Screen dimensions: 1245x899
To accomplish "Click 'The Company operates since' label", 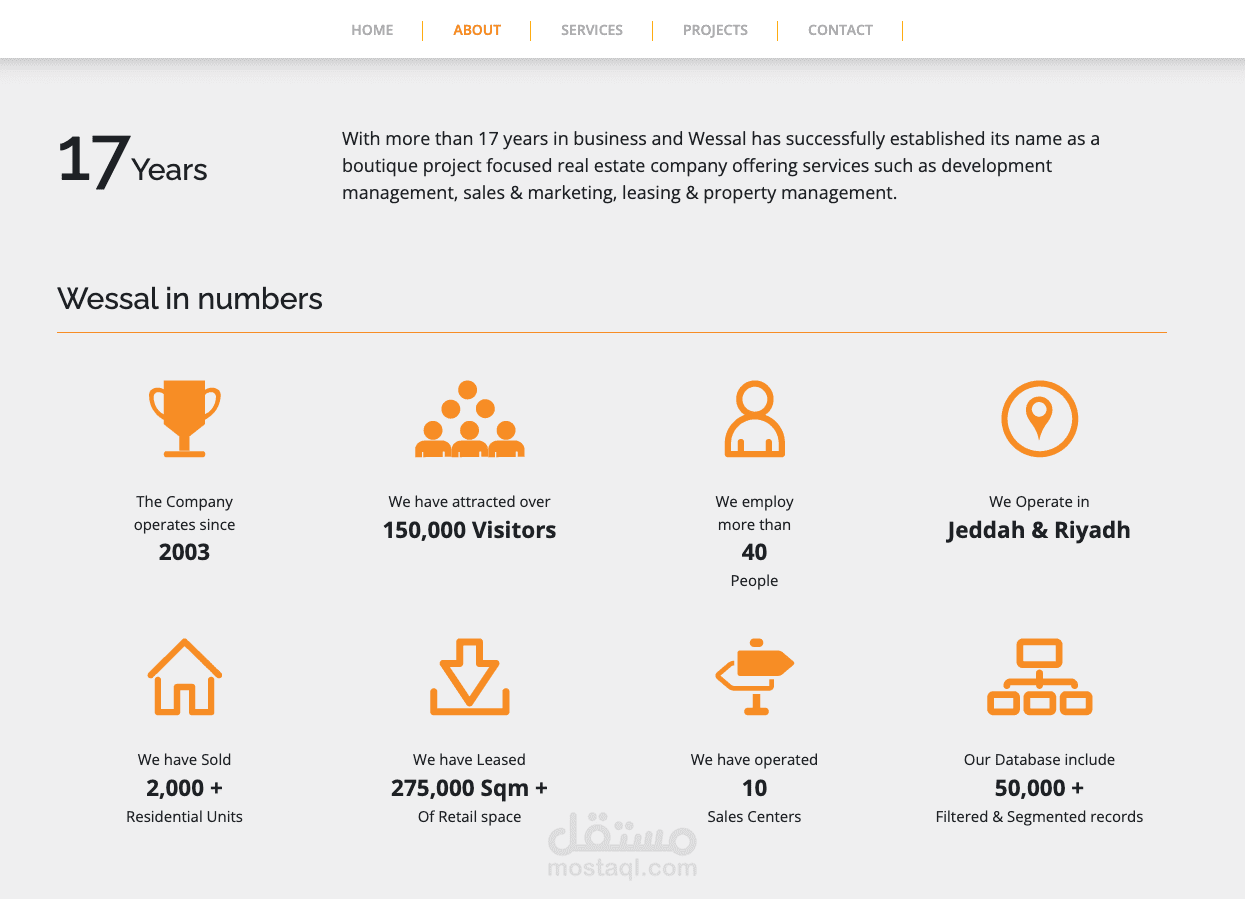I will coord(184,513).
